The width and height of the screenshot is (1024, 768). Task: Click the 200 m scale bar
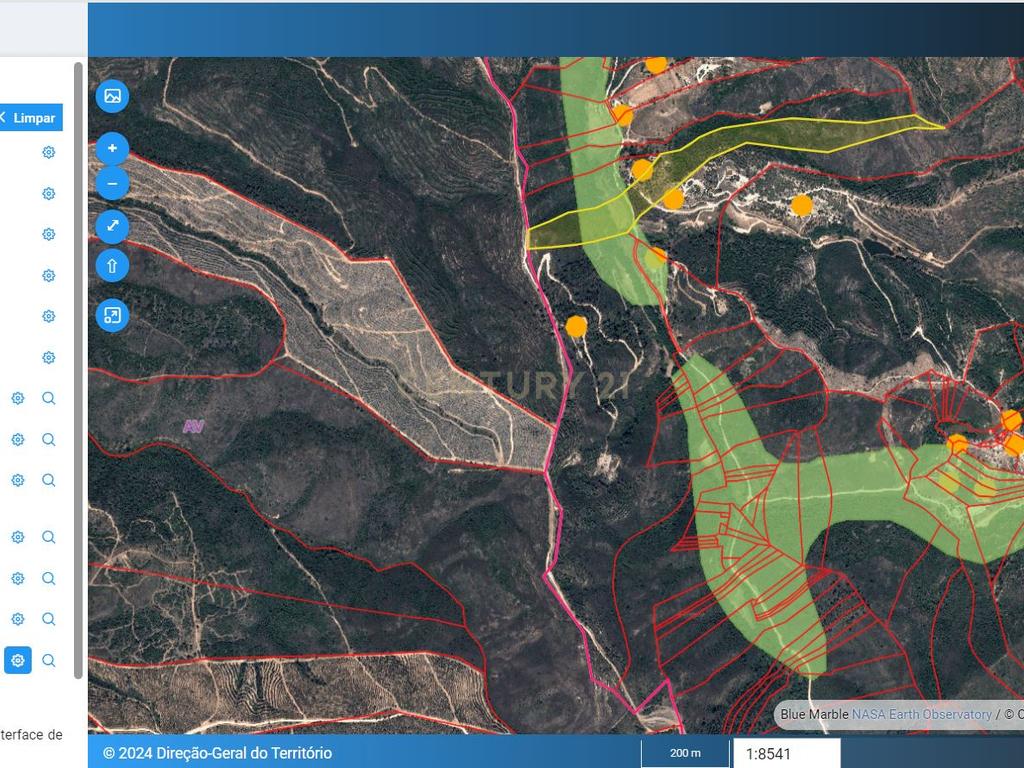[685, 753]
